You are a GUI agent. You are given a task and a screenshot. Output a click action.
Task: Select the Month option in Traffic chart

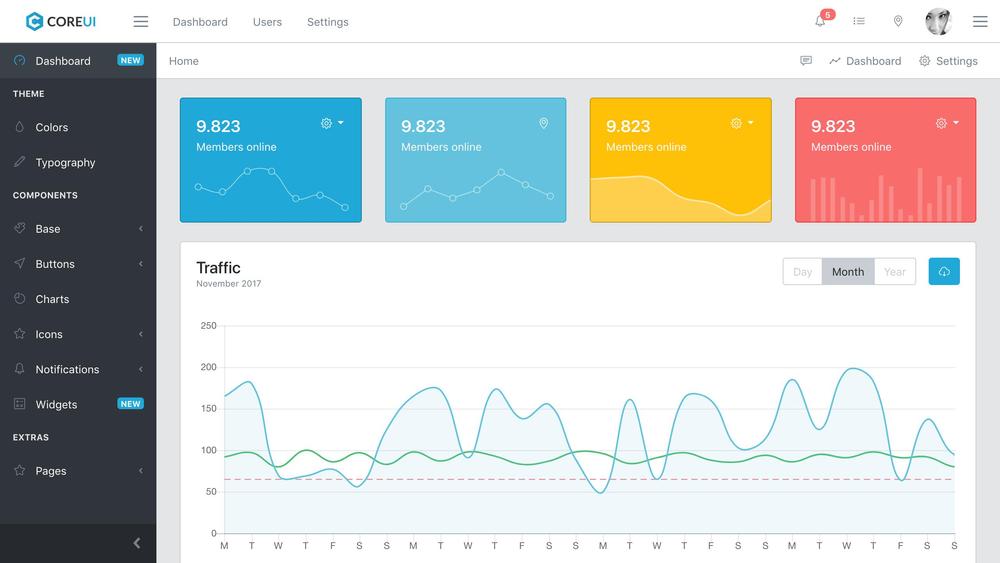848,271
